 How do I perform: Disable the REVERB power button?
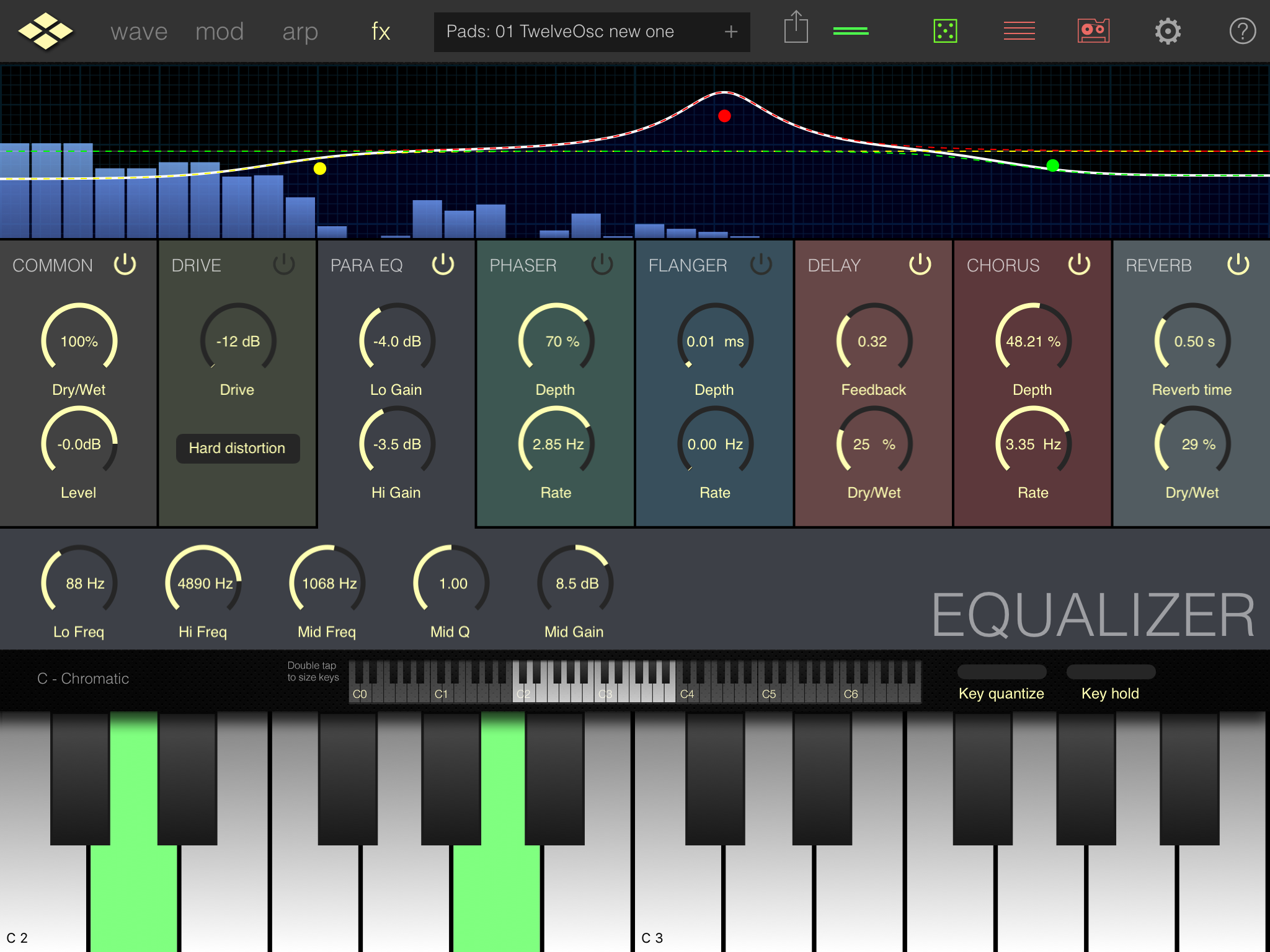tap(1238, 265)
